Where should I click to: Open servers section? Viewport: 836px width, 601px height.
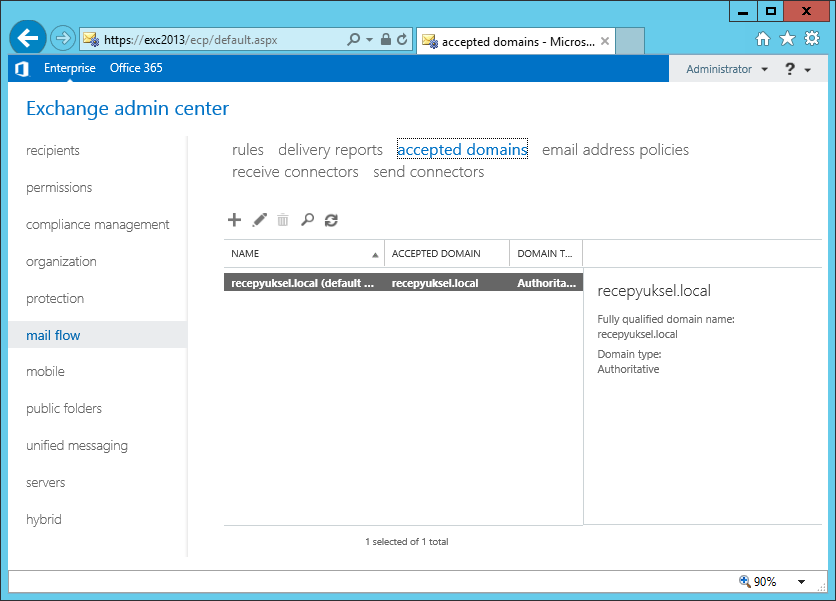[45, 483]
